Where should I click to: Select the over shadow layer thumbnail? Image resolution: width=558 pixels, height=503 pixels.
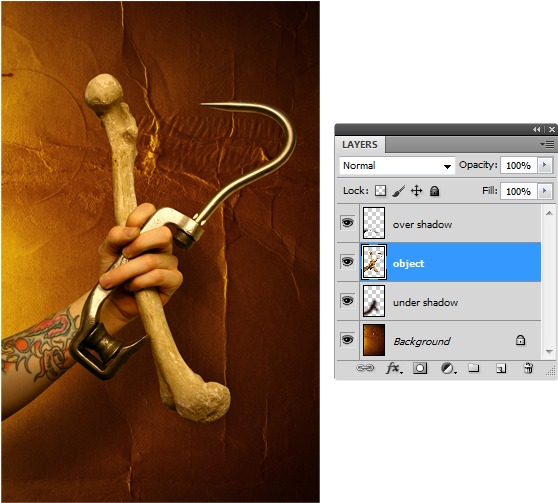[x=374, y=223]
